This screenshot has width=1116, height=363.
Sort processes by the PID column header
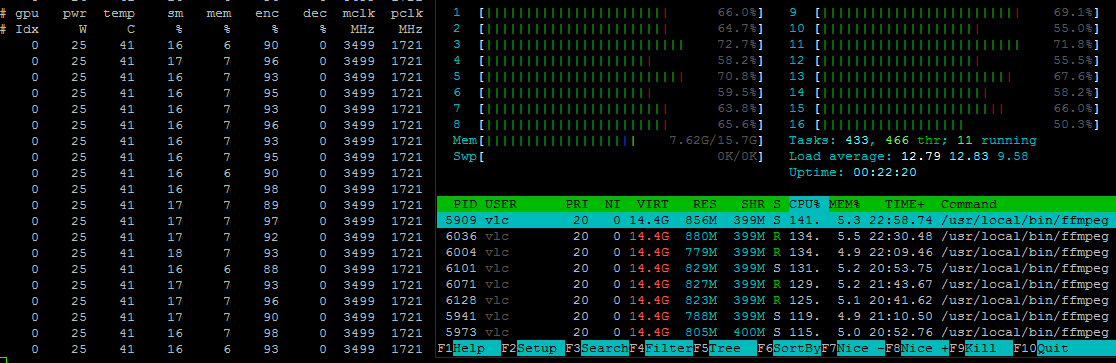[x=465, y=204]
